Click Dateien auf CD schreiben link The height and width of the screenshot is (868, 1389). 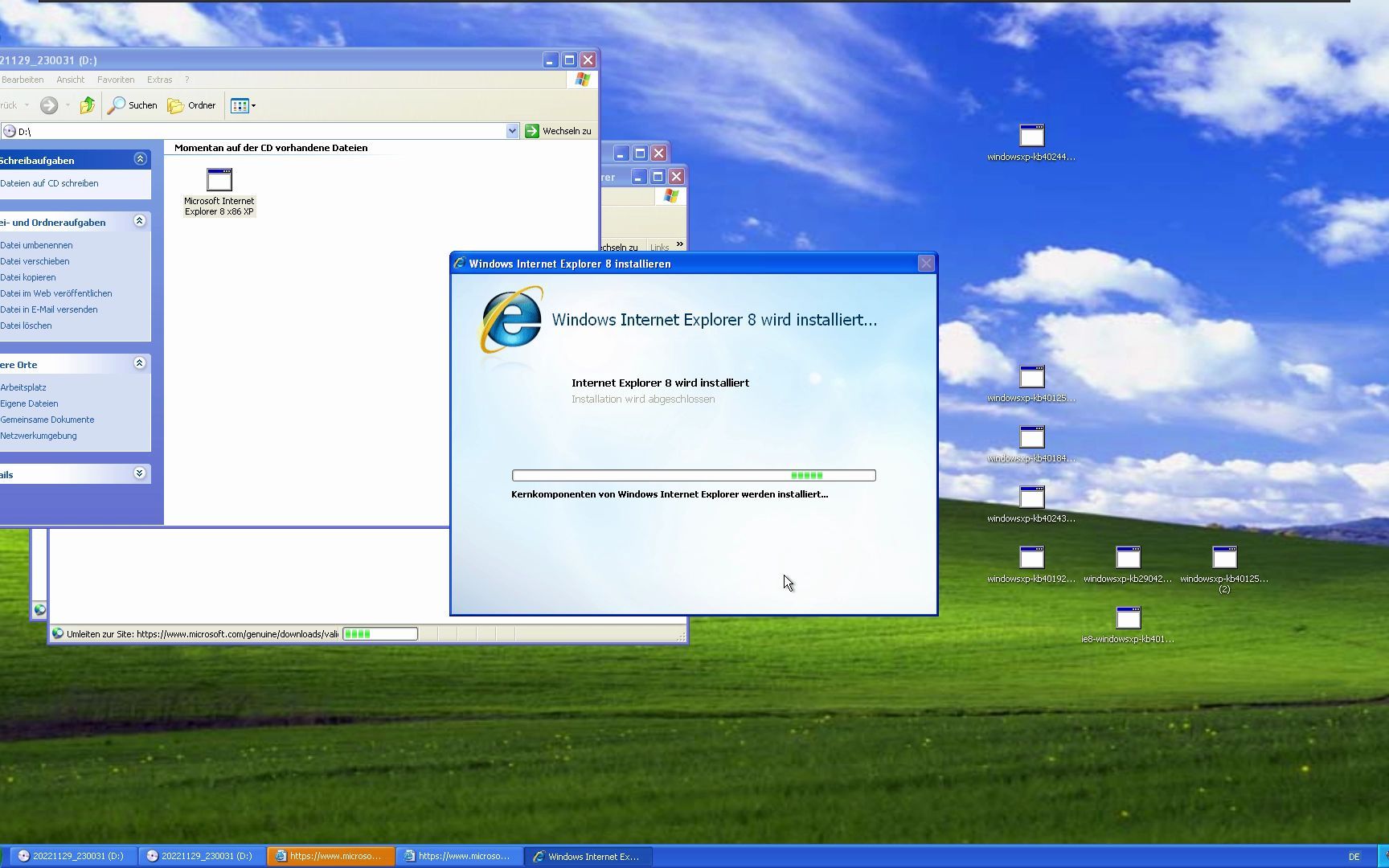(x=49, y=183)
